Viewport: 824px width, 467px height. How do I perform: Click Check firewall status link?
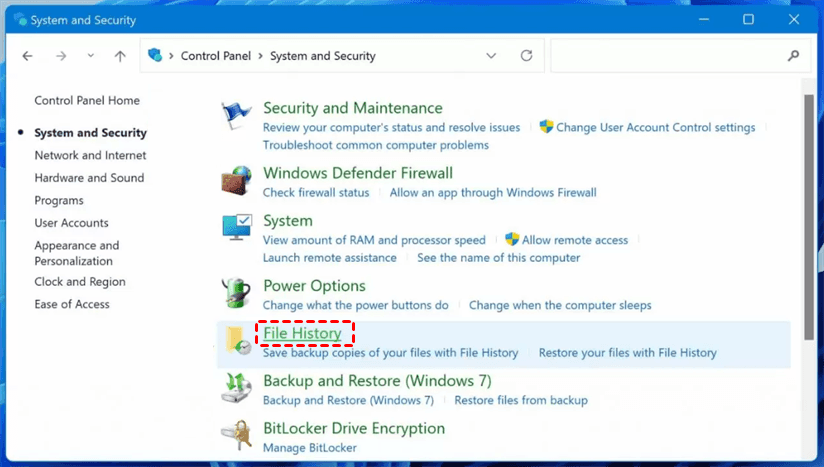pos(316,193)
